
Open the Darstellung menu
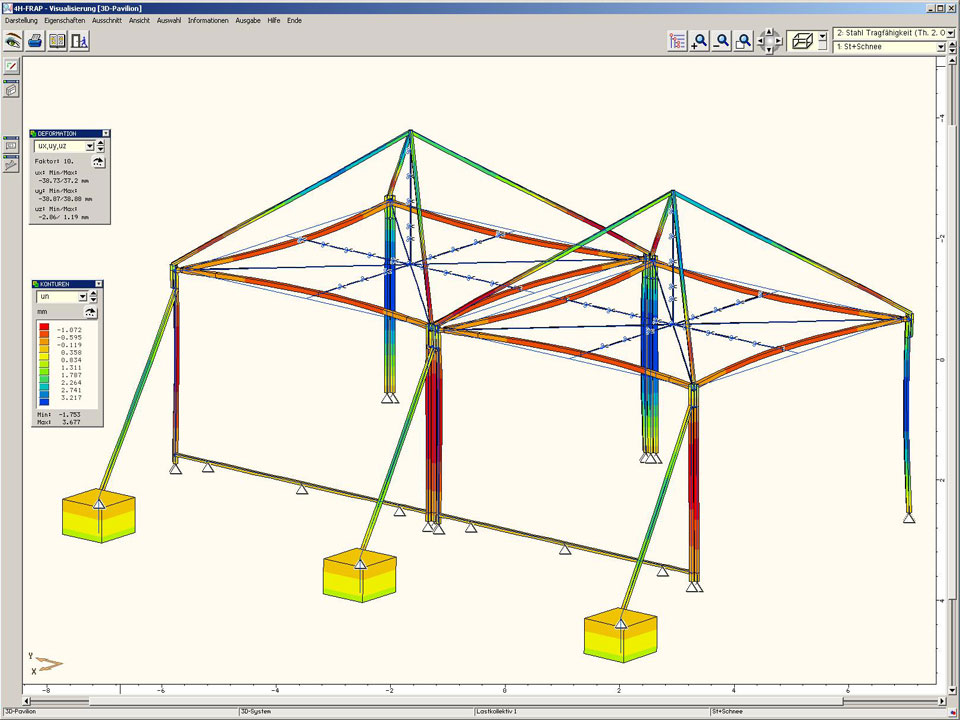(21, 20)
